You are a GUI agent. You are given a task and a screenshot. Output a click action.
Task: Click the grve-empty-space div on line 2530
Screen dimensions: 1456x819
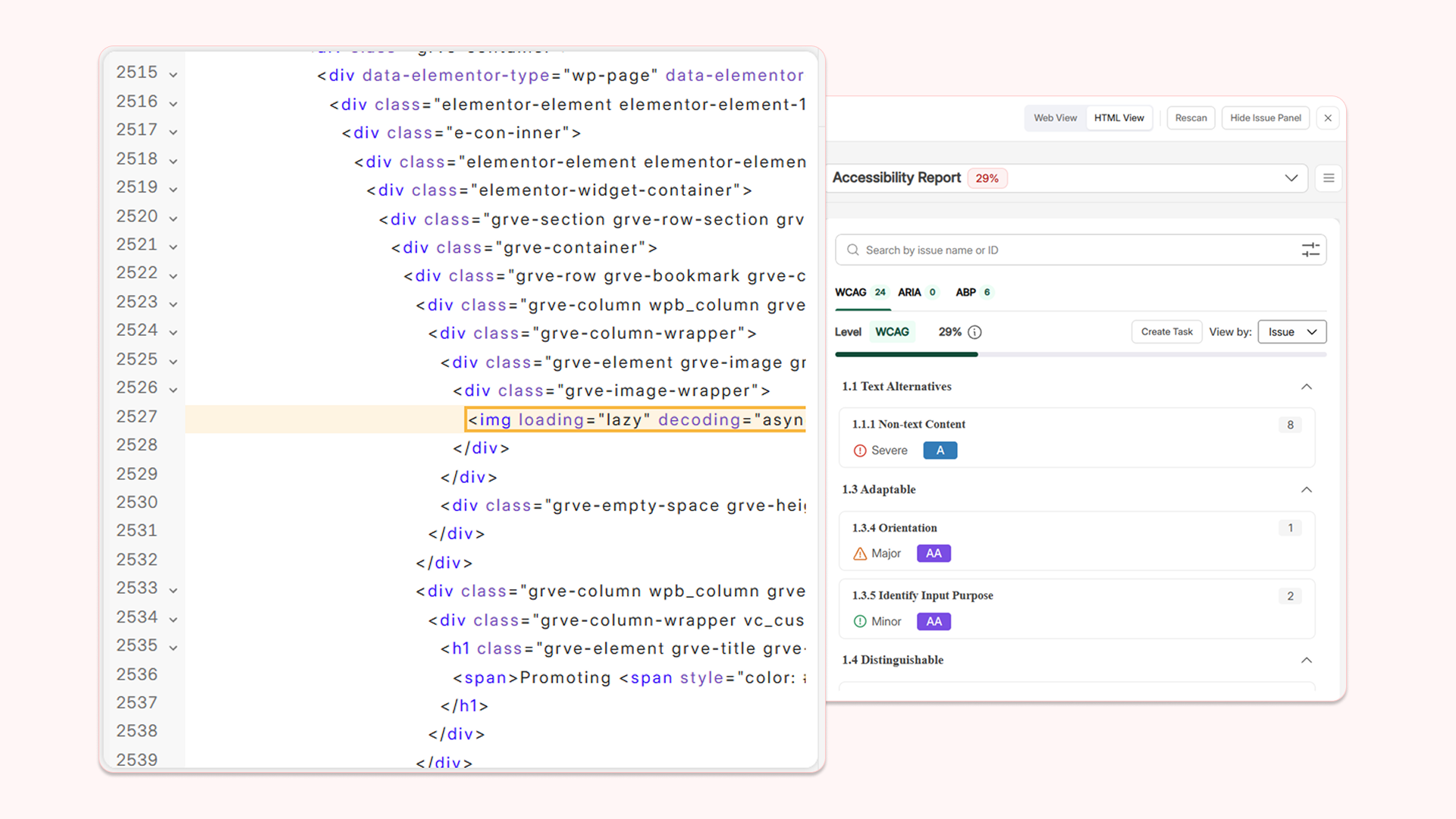tap(623, 506)
